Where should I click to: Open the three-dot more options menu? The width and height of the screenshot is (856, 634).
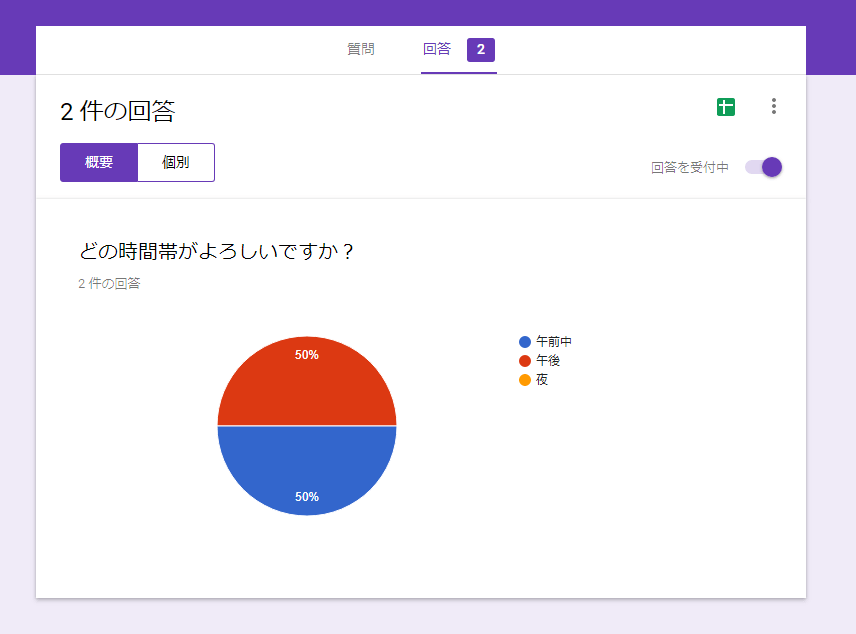point(773,107)
